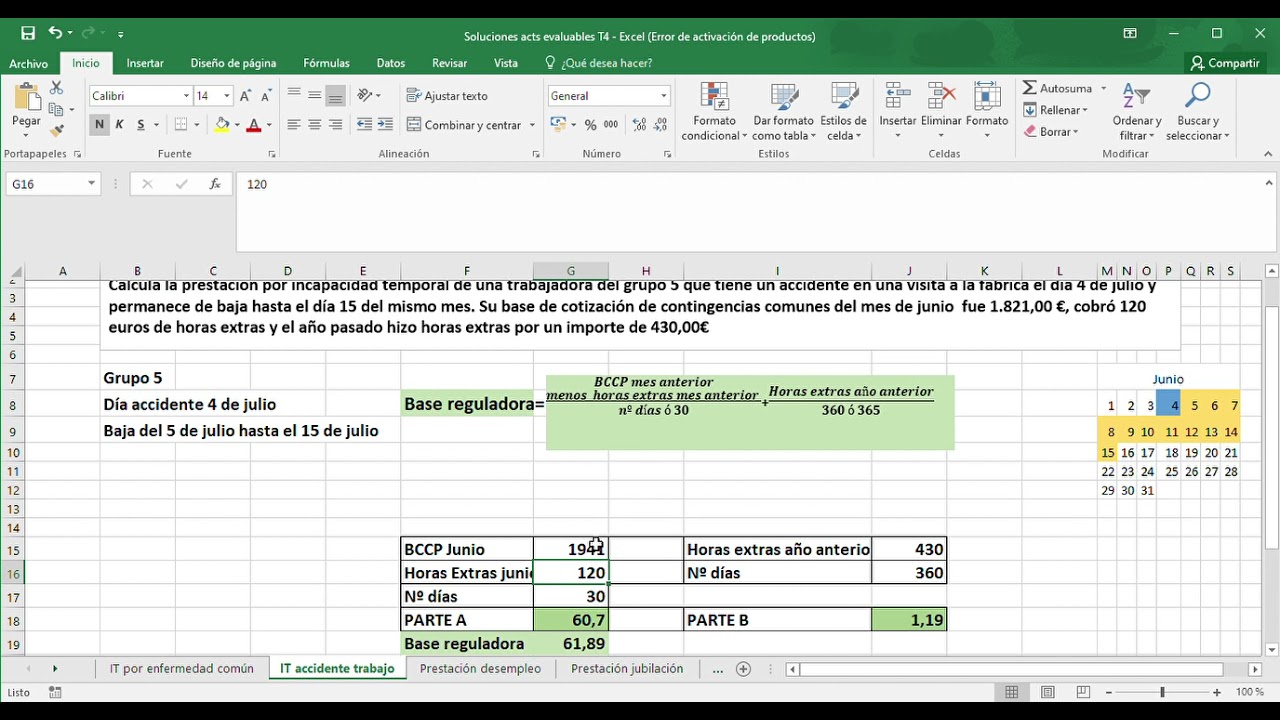Toggle bold (N) formatting
Screen dimensions: 1280x720
tap(99, 125)
